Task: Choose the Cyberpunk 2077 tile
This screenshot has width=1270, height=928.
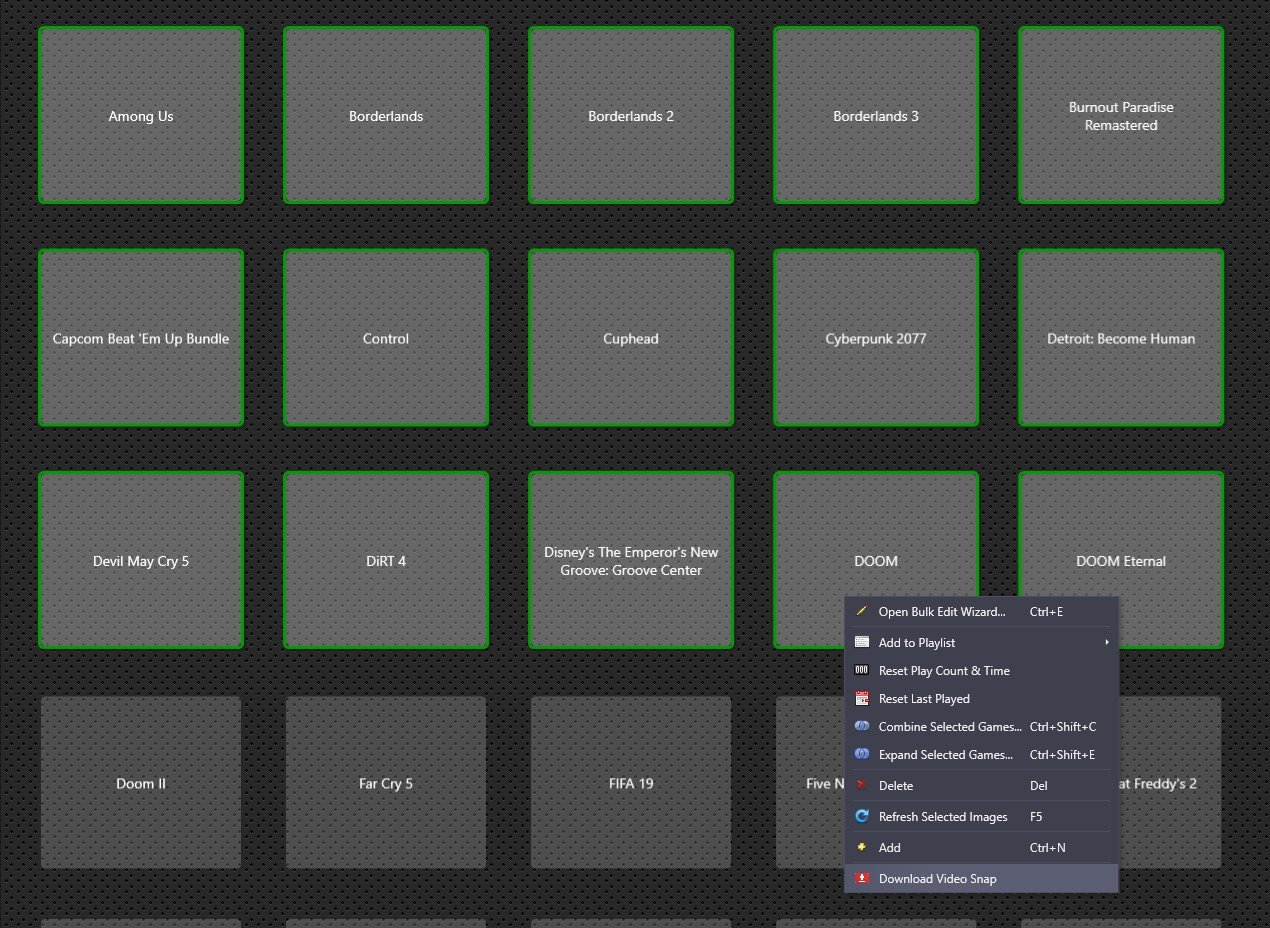Action: click(x=876, y=338)
